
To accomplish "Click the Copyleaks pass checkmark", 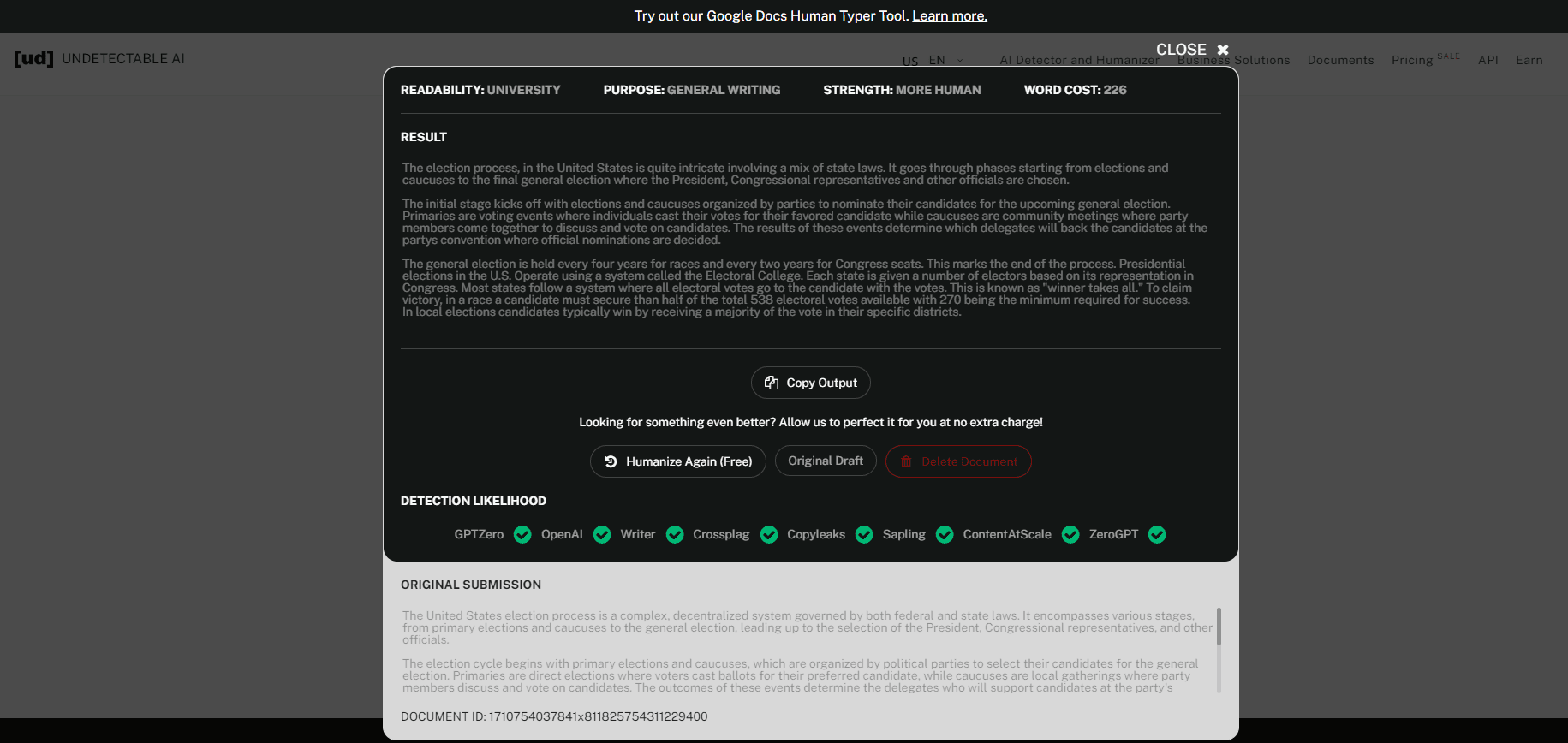I will (x=864, y=535).
